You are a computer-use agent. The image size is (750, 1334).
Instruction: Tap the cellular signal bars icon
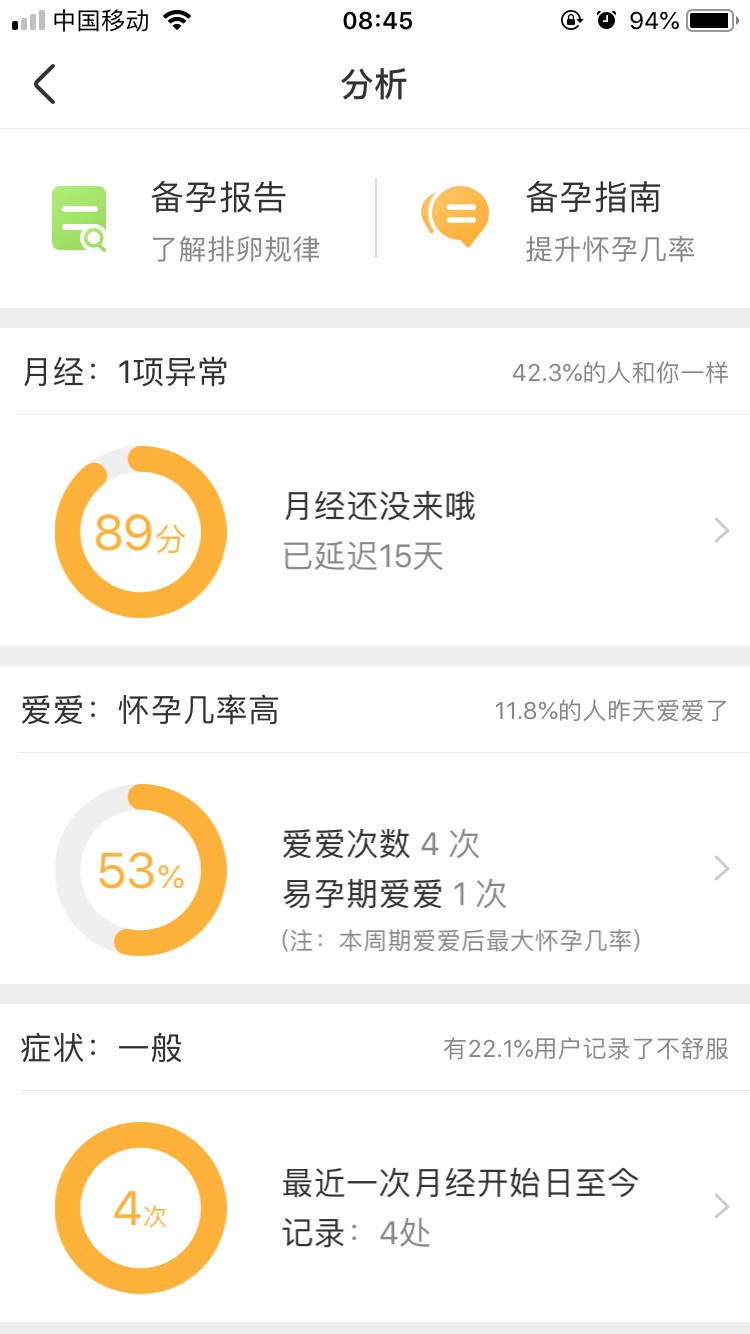28,20
